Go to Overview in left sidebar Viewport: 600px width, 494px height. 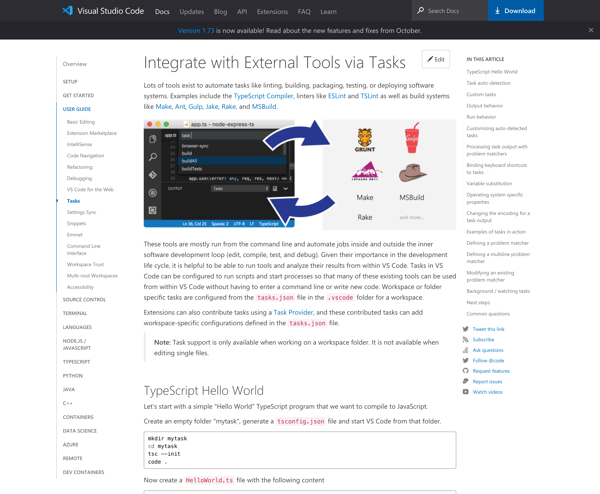tap(75, 64)
